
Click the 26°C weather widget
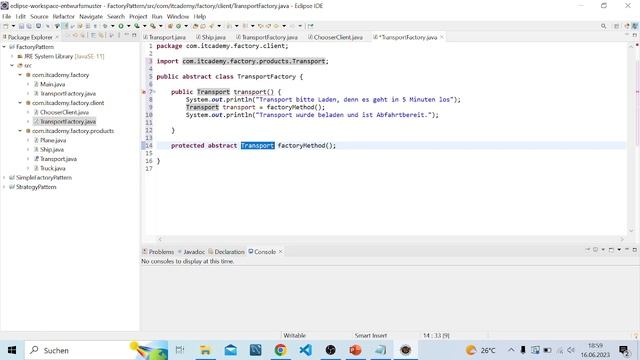click(x=481, y=350)
